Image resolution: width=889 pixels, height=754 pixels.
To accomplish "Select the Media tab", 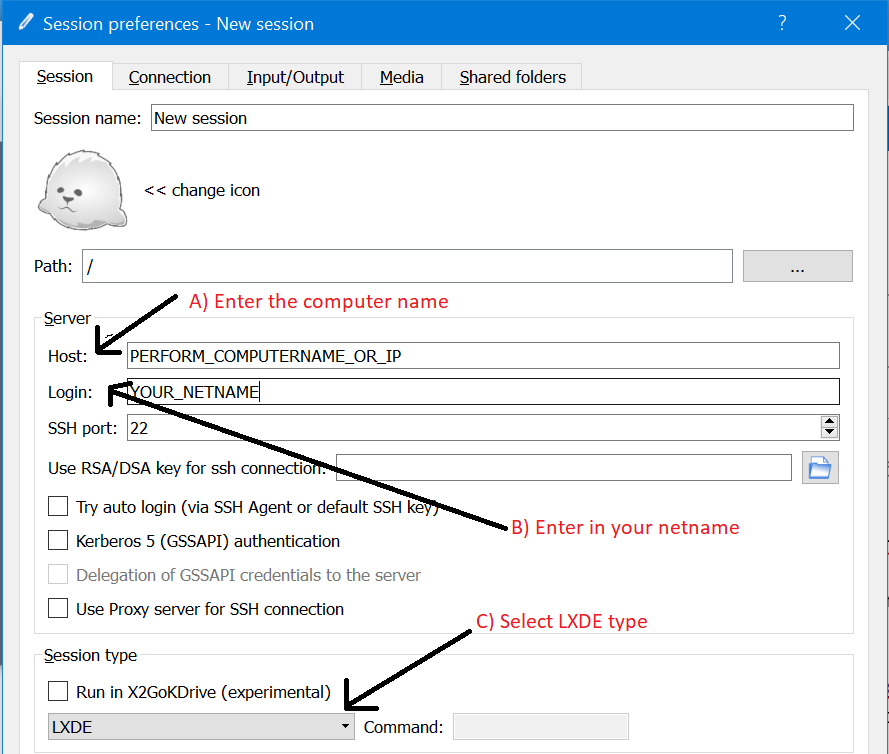I will click(401, 77).
